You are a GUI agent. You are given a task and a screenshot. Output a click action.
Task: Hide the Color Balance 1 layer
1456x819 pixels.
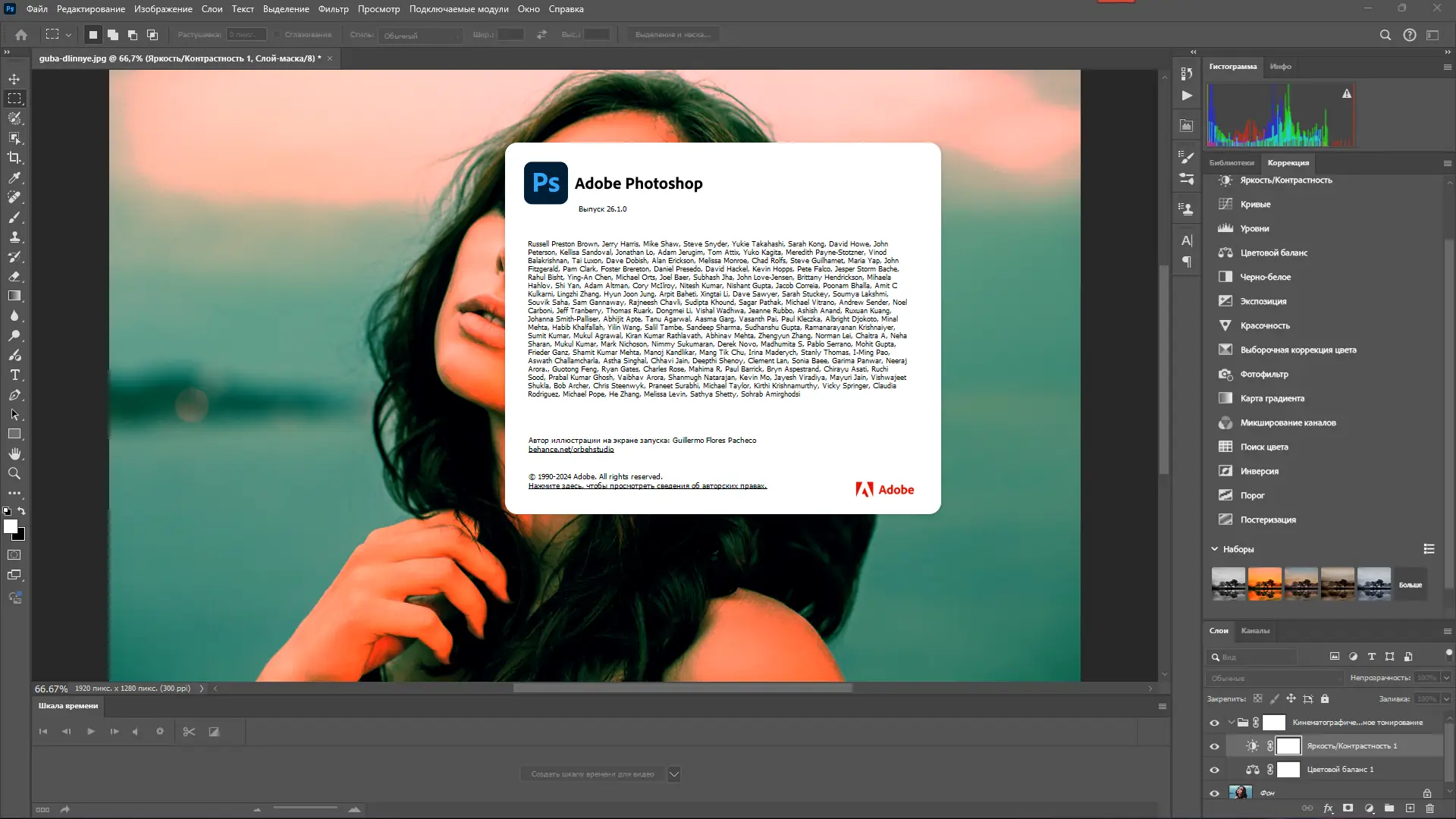point(1214,770)
